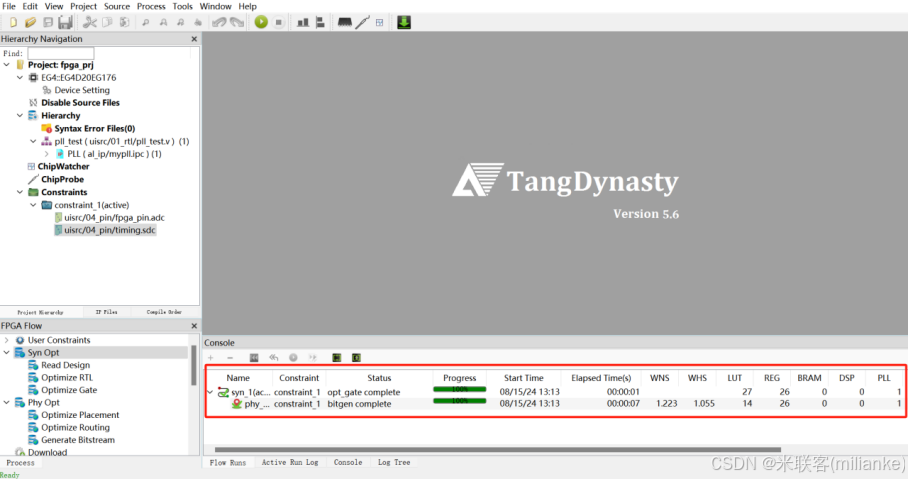Open the Project menu
The height and width of the screenshot is (479, 909).
(x=83, y=6)
